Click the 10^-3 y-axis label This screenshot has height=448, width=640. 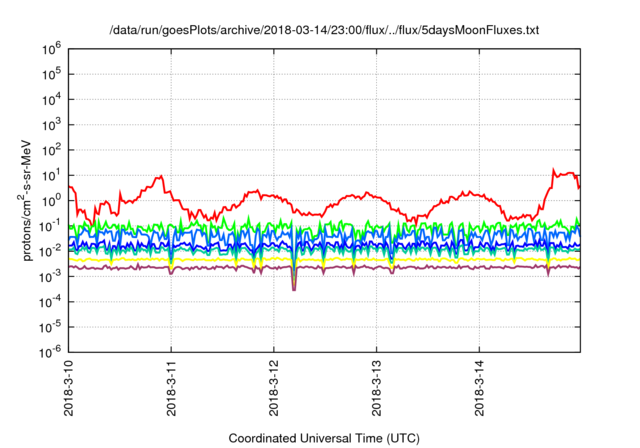tap(50, 277)
